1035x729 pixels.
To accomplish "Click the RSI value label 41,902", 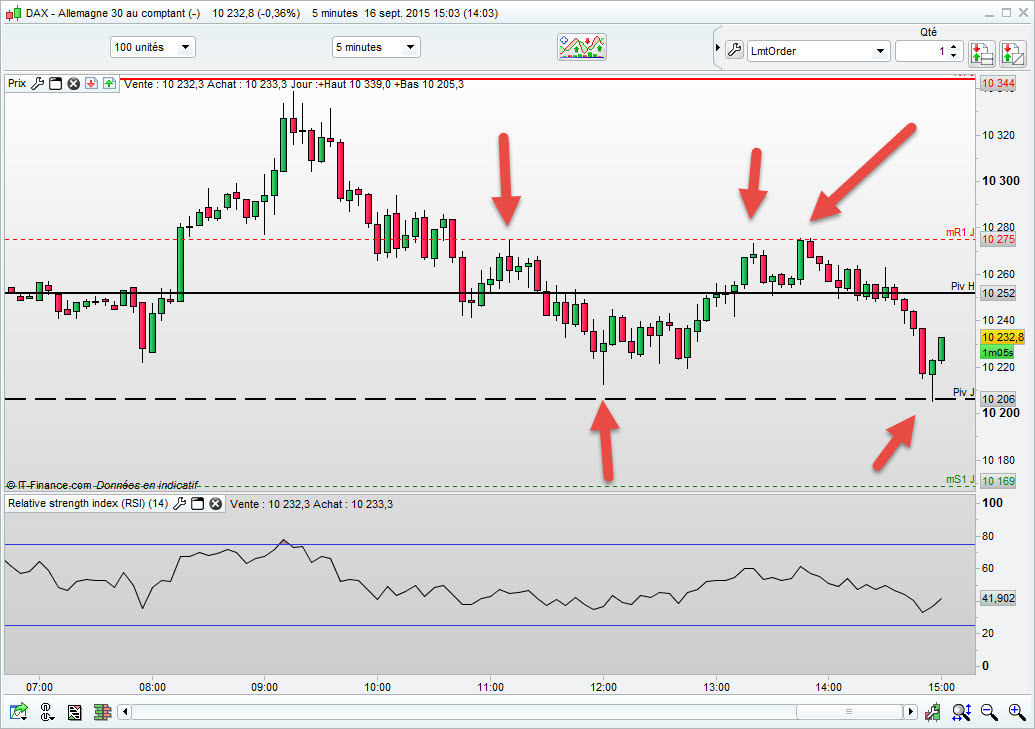I will click(x=998, y=598).
